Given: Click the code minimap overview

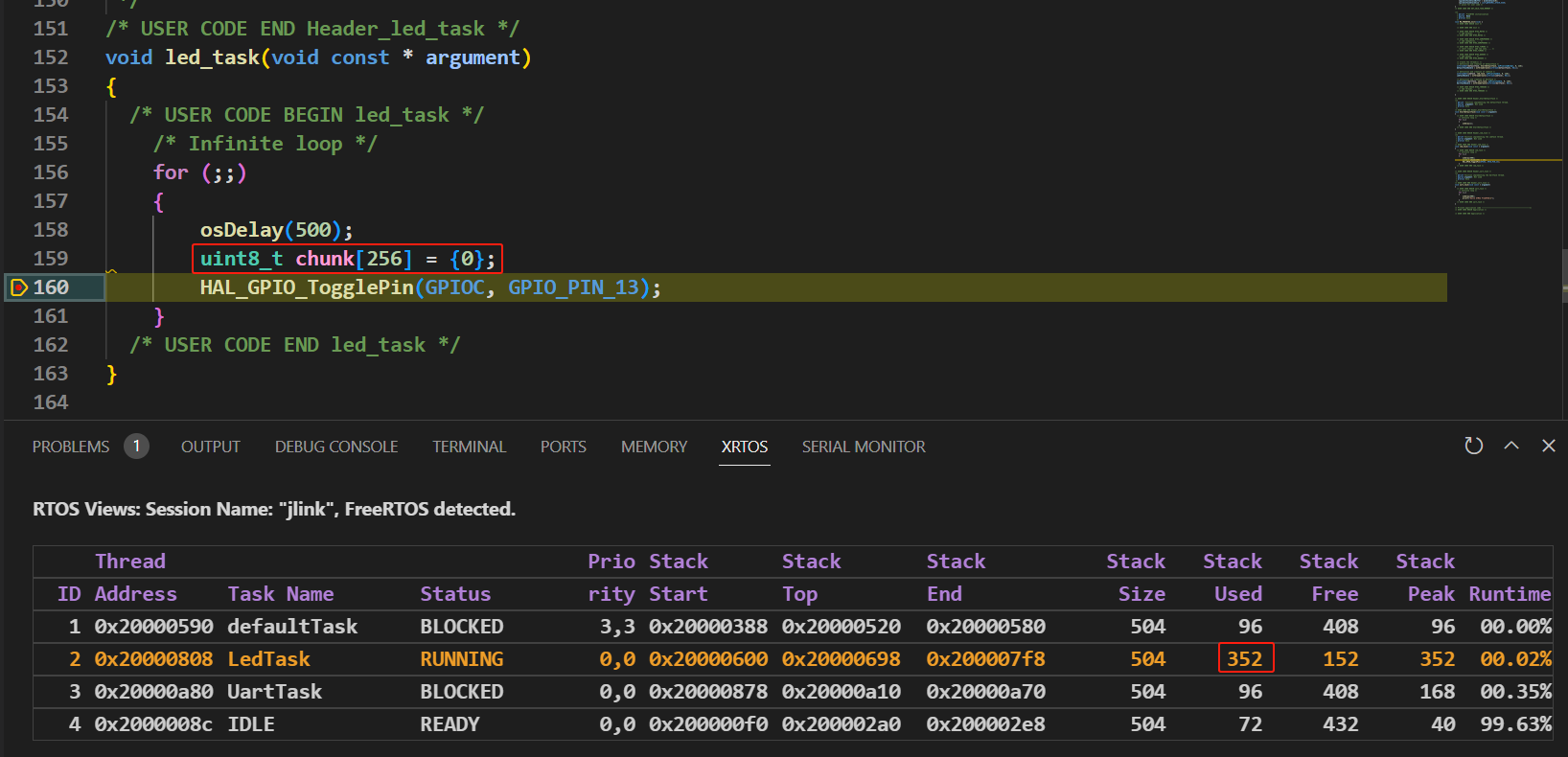Looking at the screenshot, I should click(x=1507, y=110).
